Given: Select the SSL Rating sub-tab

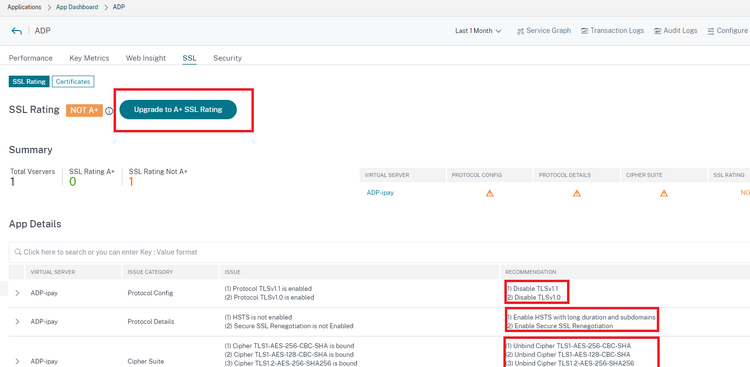Looking at the screenshot, I should pos(29,81).
